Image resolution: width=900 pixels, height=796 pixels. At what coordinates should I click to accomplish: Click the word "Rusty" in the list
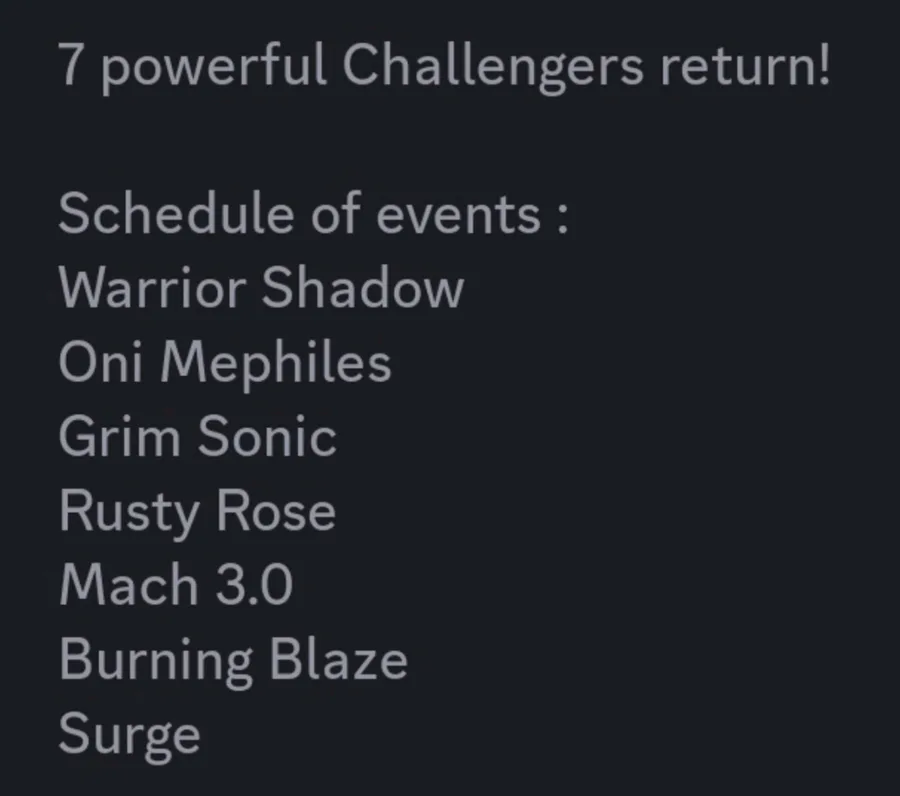[129, 512]
